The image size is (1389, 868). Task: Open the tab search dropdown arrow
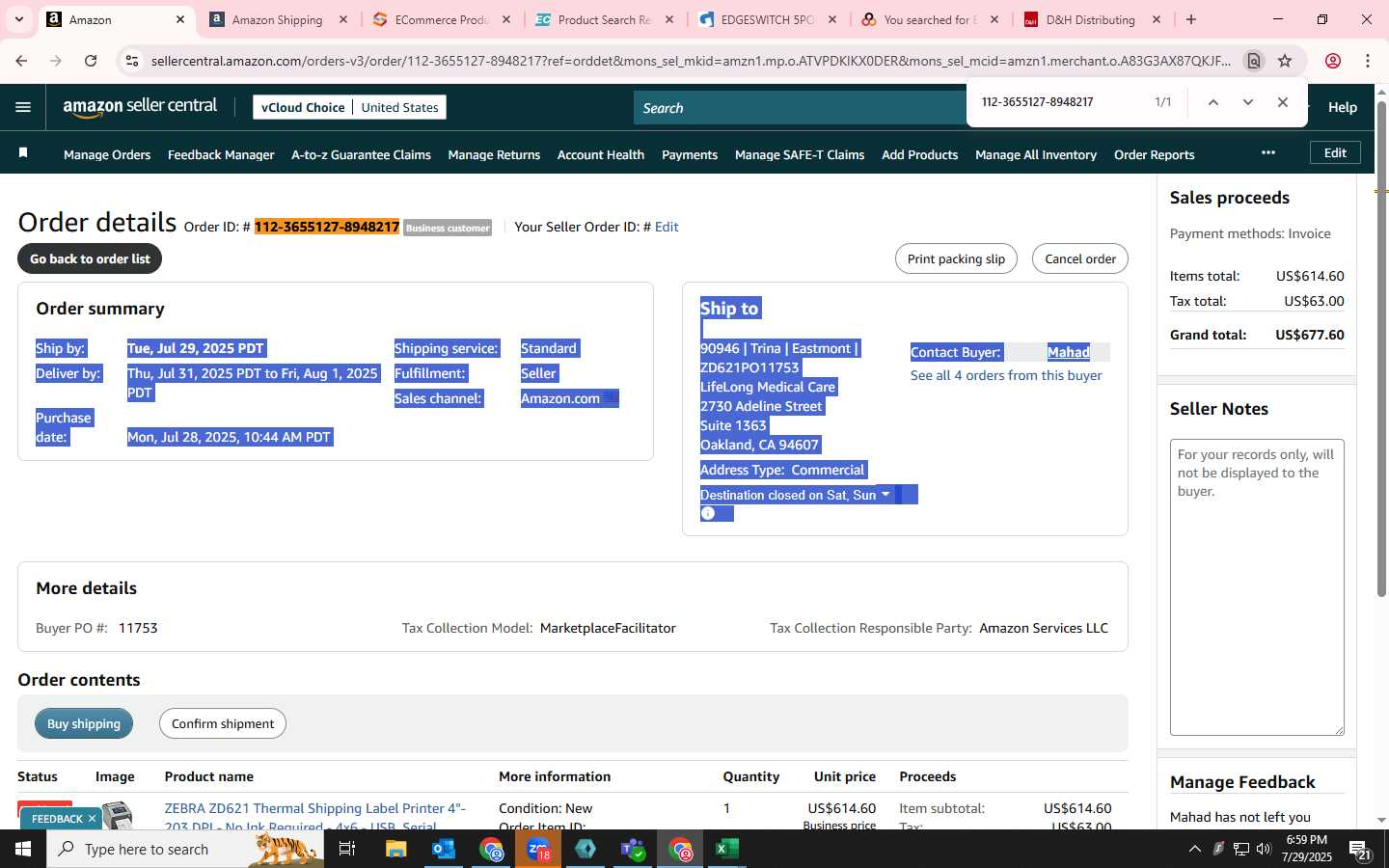tap(18, 19)
